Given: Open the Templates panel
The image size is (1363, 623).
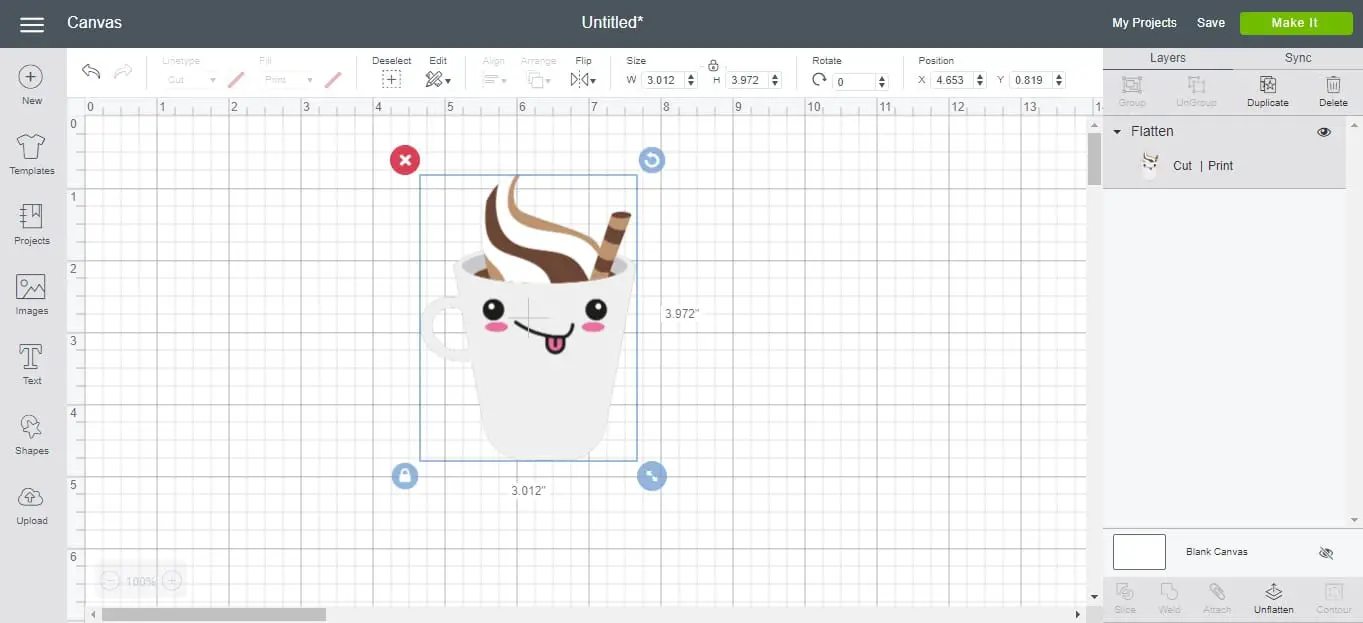Looking at the screenshot, I should click(31, 155).
